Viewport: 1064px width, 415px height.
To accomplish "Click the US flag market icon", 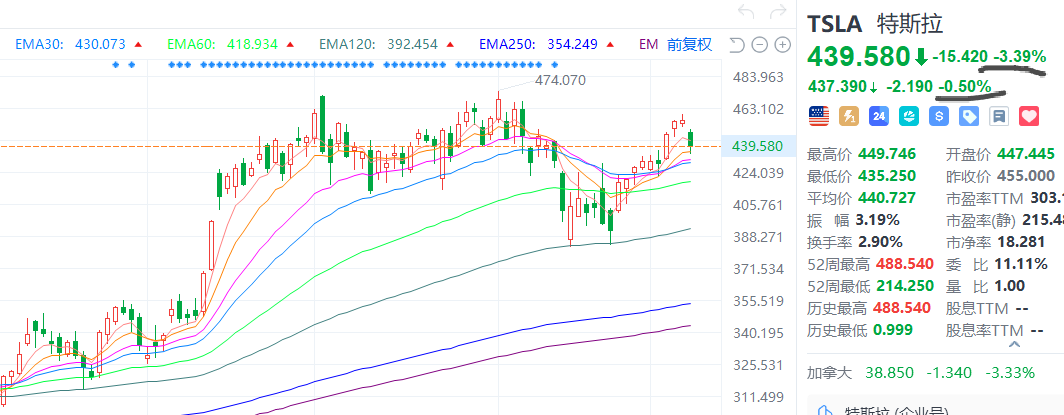I will click(x=818, y=116).
